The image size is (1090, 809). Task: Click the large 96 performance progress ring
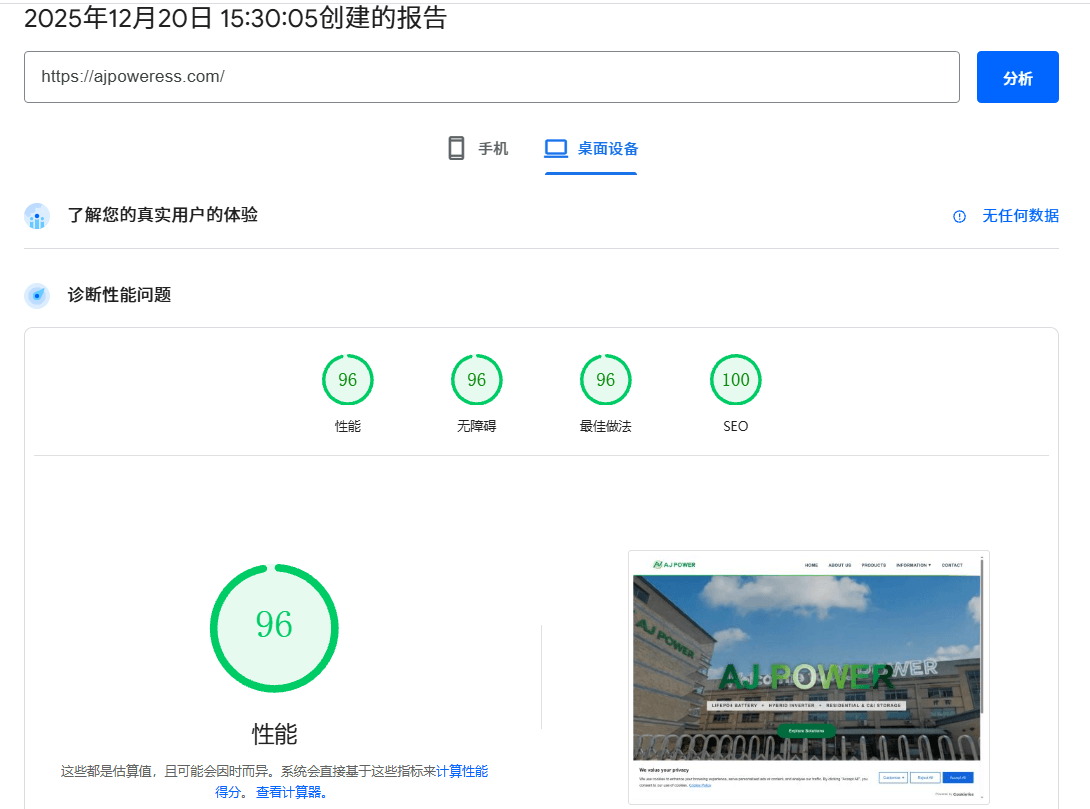click(x=274, y=627)
